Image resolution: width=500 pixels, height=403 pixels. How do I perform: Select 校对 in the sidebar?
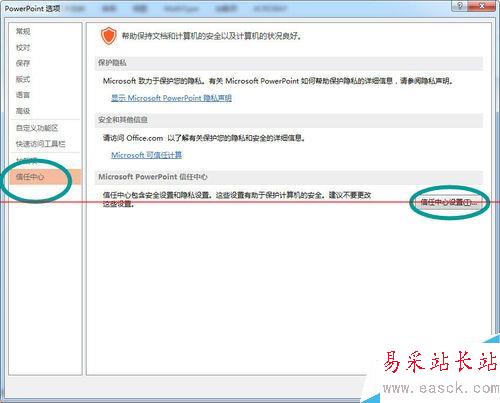(x=23, y=47)
